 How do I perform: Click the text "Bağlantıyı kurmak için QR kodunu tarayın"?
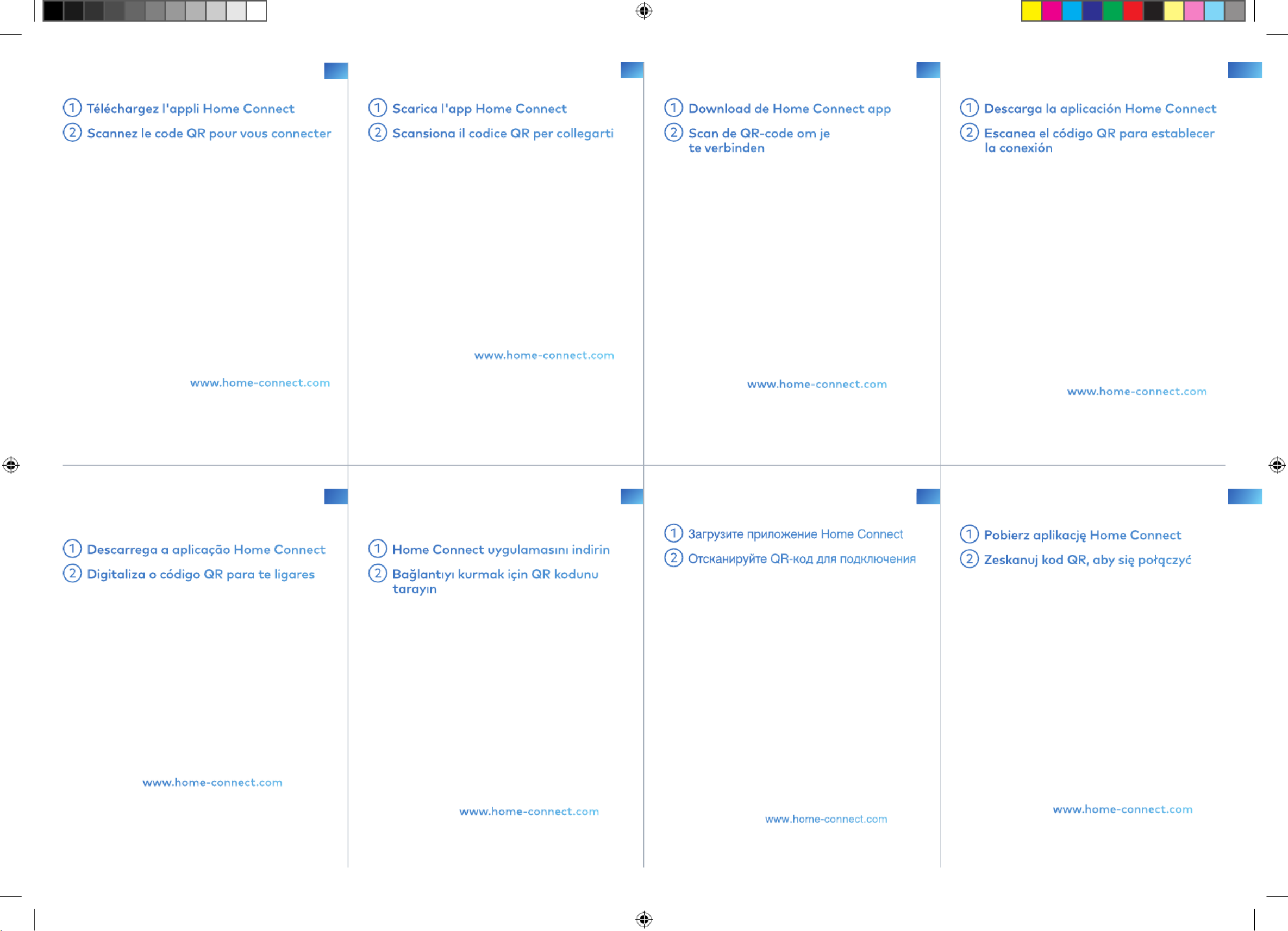[495, 581]
